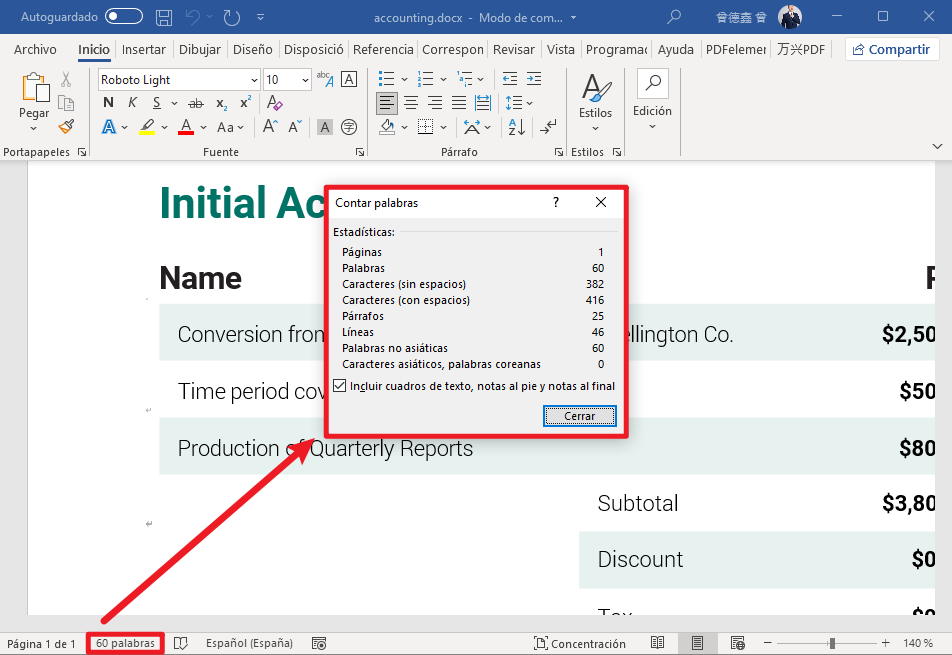Image resolution: width=952 pixels, height=655 pixels.
Task: Enable Concentración focus mode
Action: click(579, 643)
